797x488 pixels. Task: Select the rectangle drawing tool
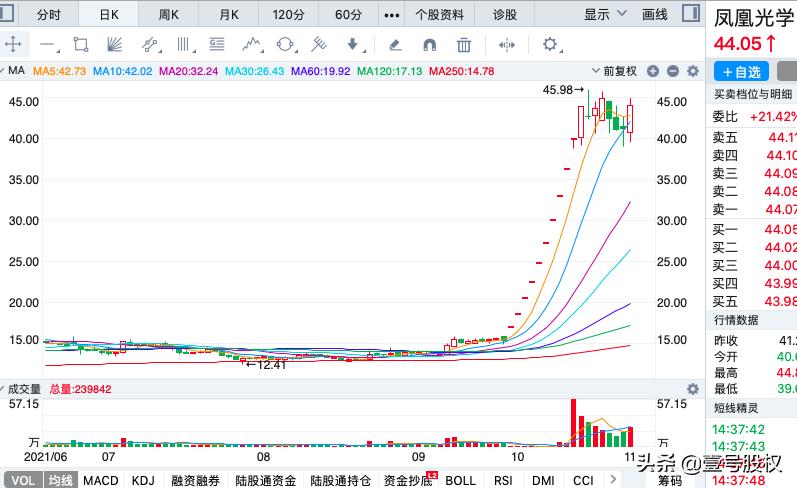81,44
